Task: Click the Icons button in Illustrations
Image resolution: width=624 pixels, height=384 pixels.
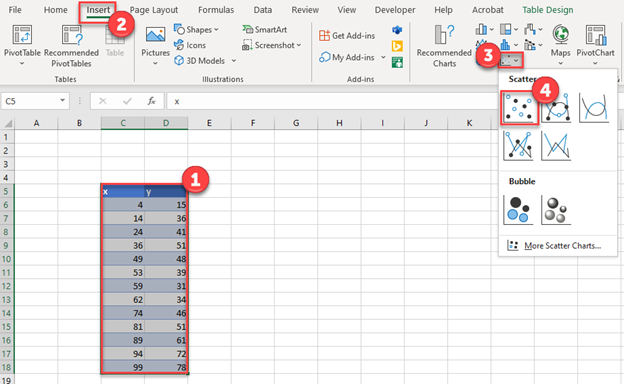Action: pos(190,45)
